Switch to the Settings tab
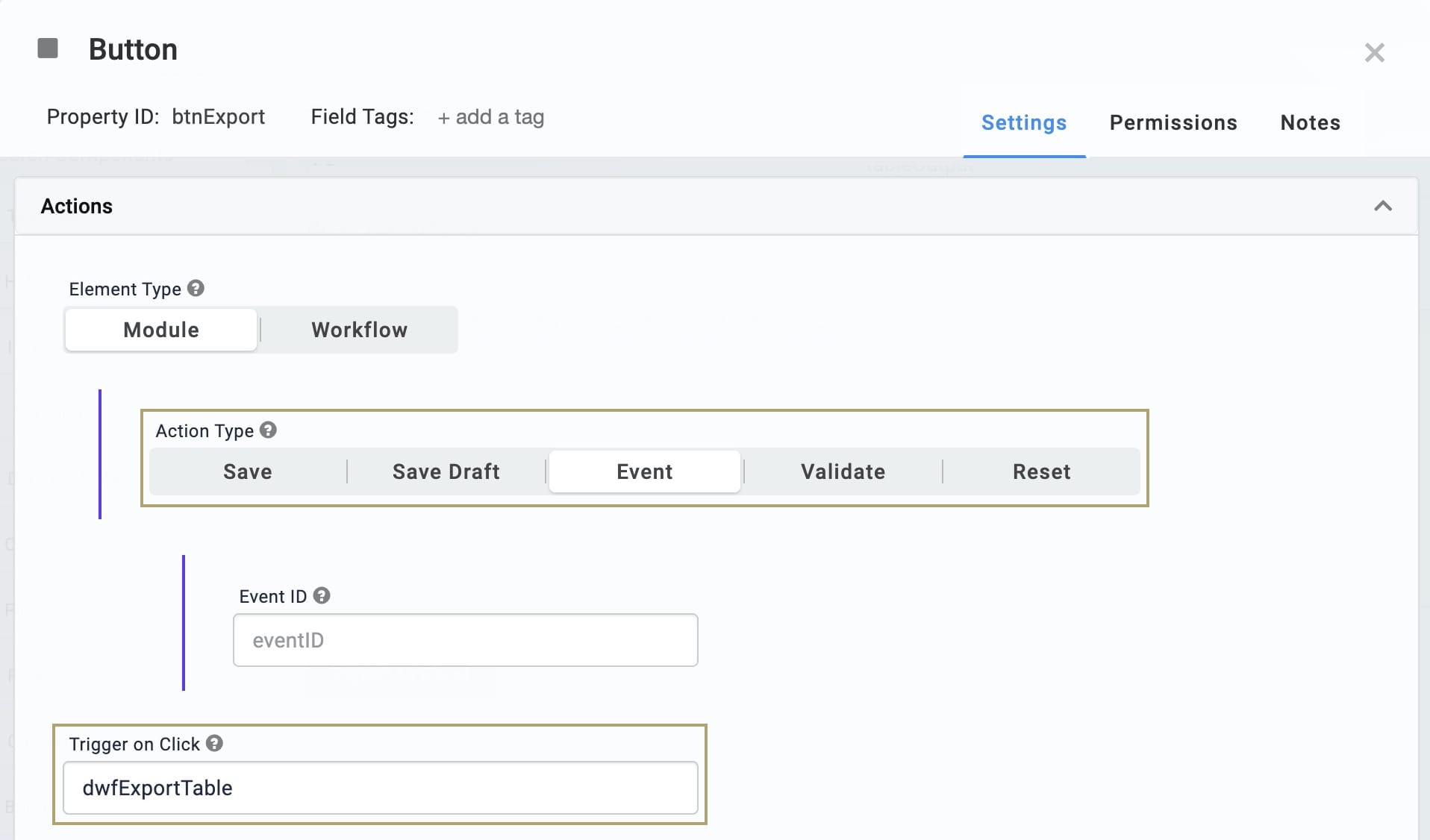 tap(1024, 123)
